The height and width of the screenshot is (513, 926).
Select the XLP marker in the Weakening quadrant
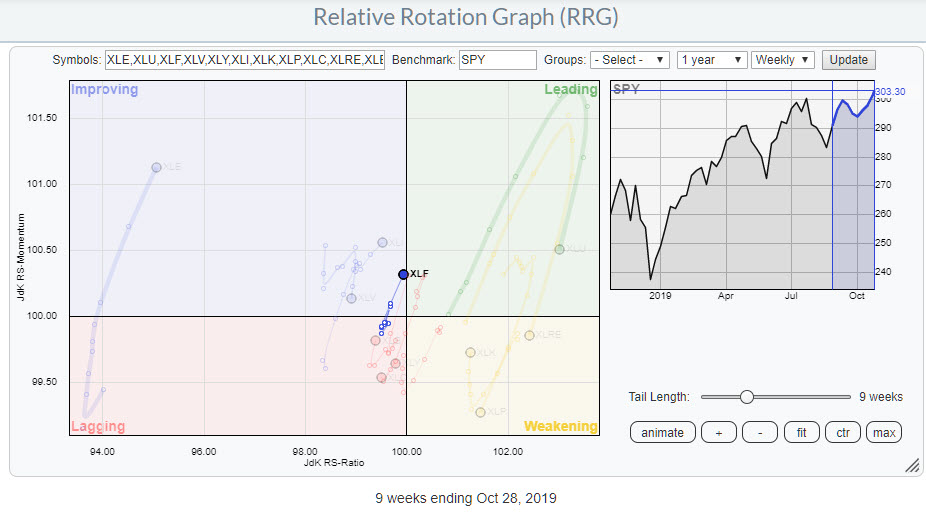pos(480,412)
